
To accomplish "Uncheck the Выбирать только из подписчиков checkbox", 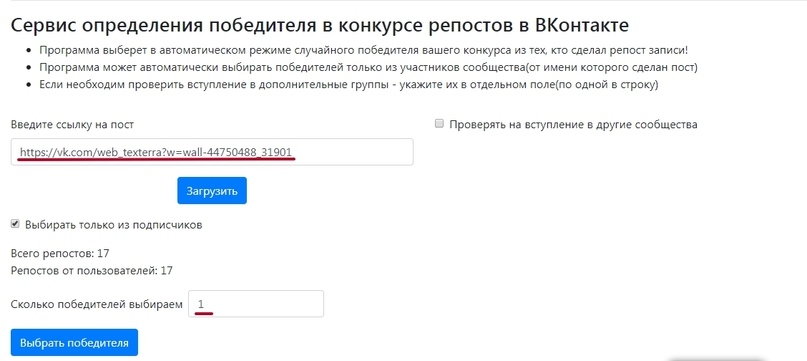I will [x=15, y=224].
